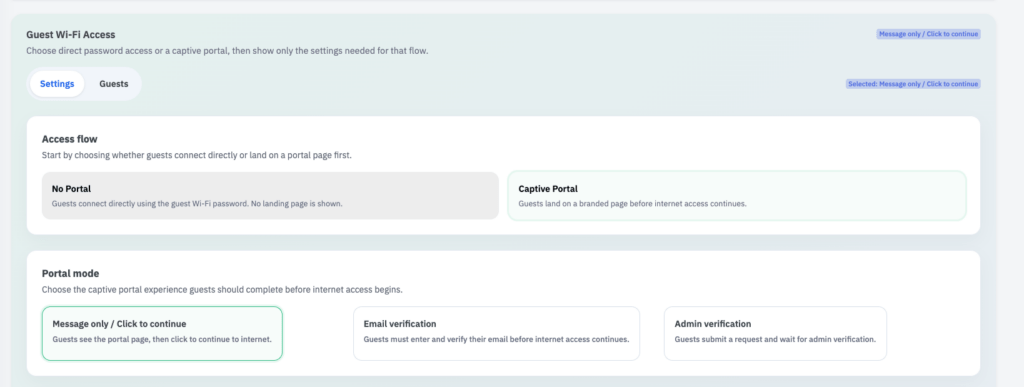Choose the Captive Portal option card
This screenshot has width=1024, height=387.
pos(737,196)
